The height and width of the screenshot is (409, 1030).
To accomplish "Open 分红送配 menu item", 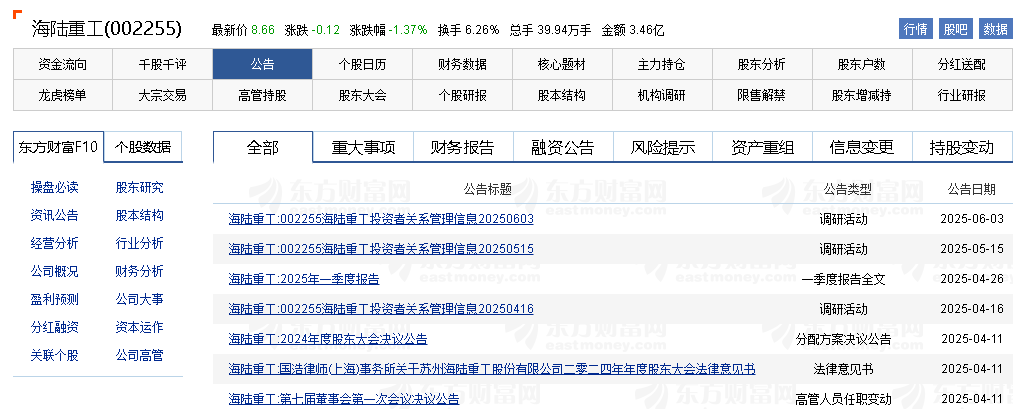I will 961,64.
